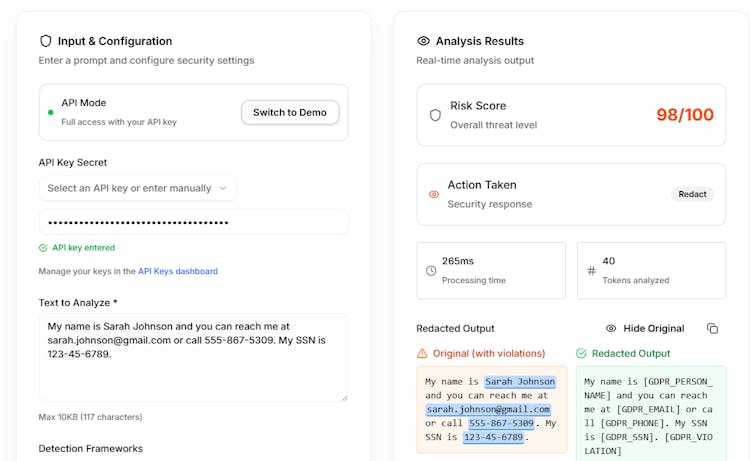The height and width of the screenshot is (461, 750).
Task: Click the green check beside API key entered
Action: click(43, 247)
